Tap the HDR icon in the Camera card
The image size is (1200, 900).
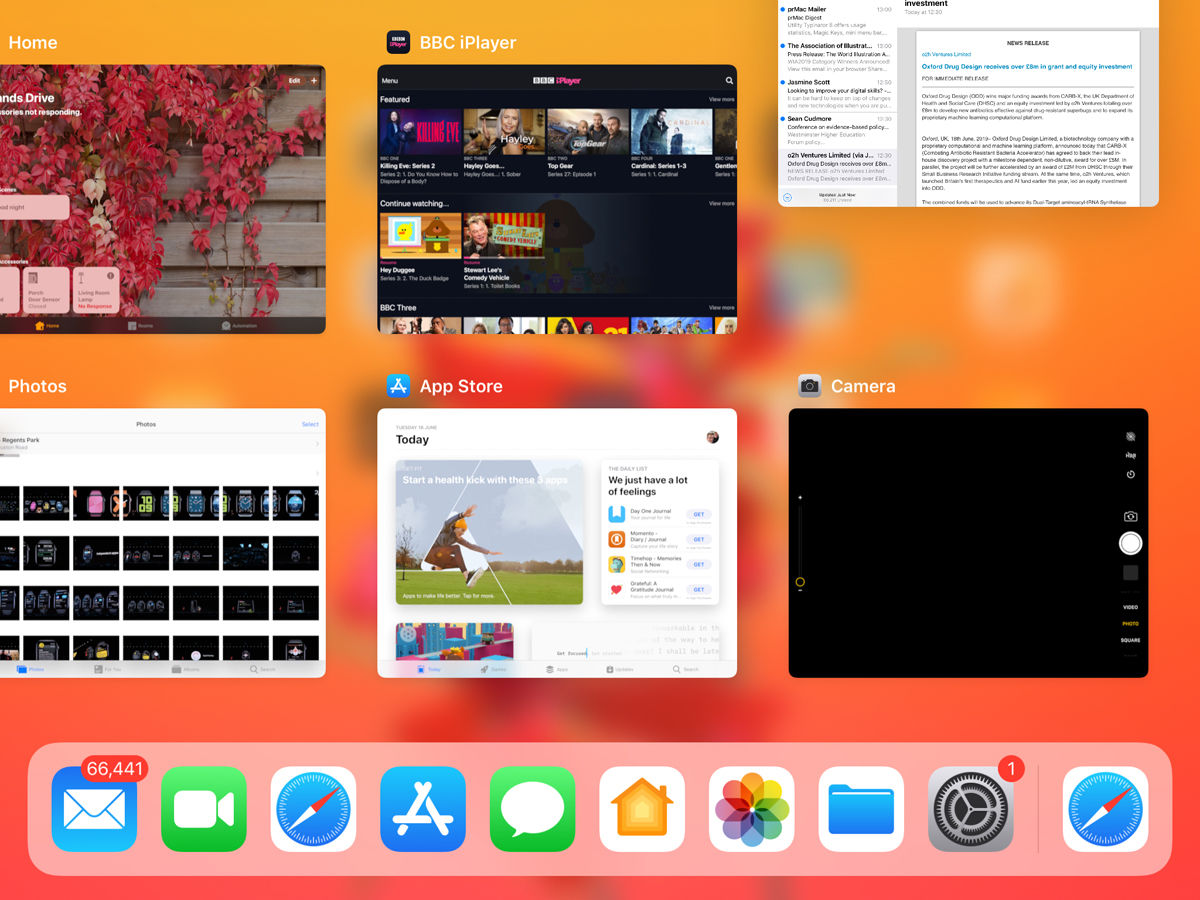click(1131, 455)
